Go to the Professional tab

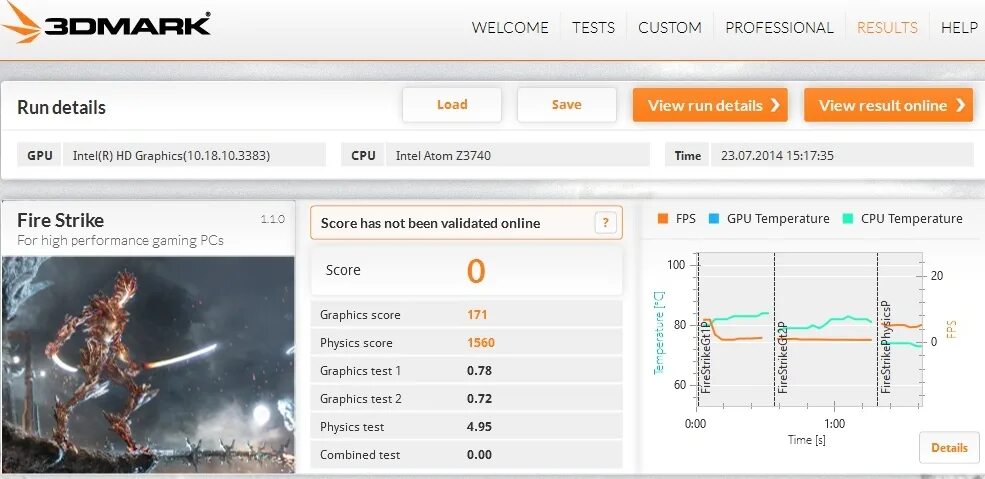click(x=779, y=28)
